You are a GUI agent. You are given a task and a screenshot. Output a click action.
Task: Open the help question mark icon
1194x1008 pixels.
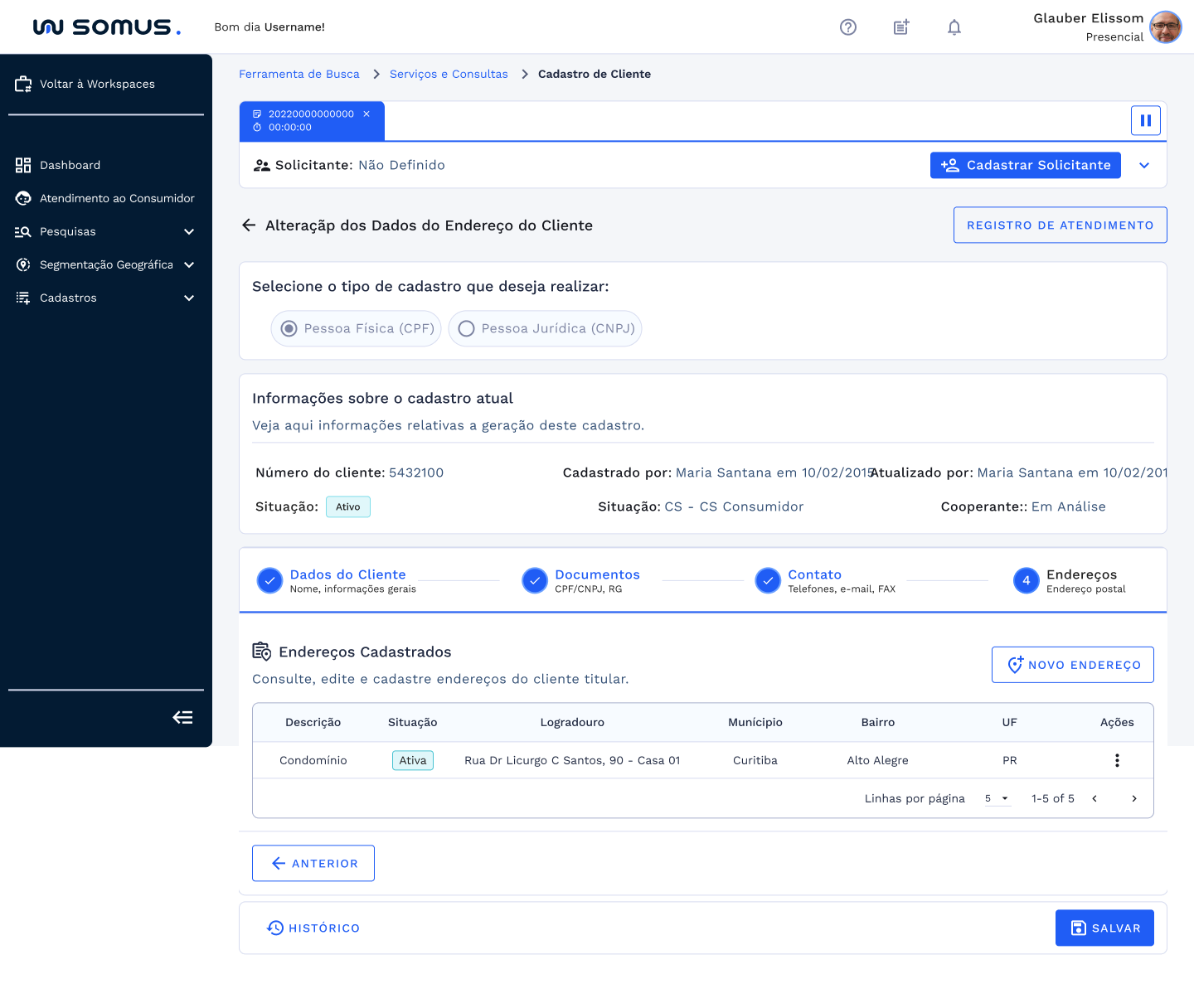click(x=847, y=27)
